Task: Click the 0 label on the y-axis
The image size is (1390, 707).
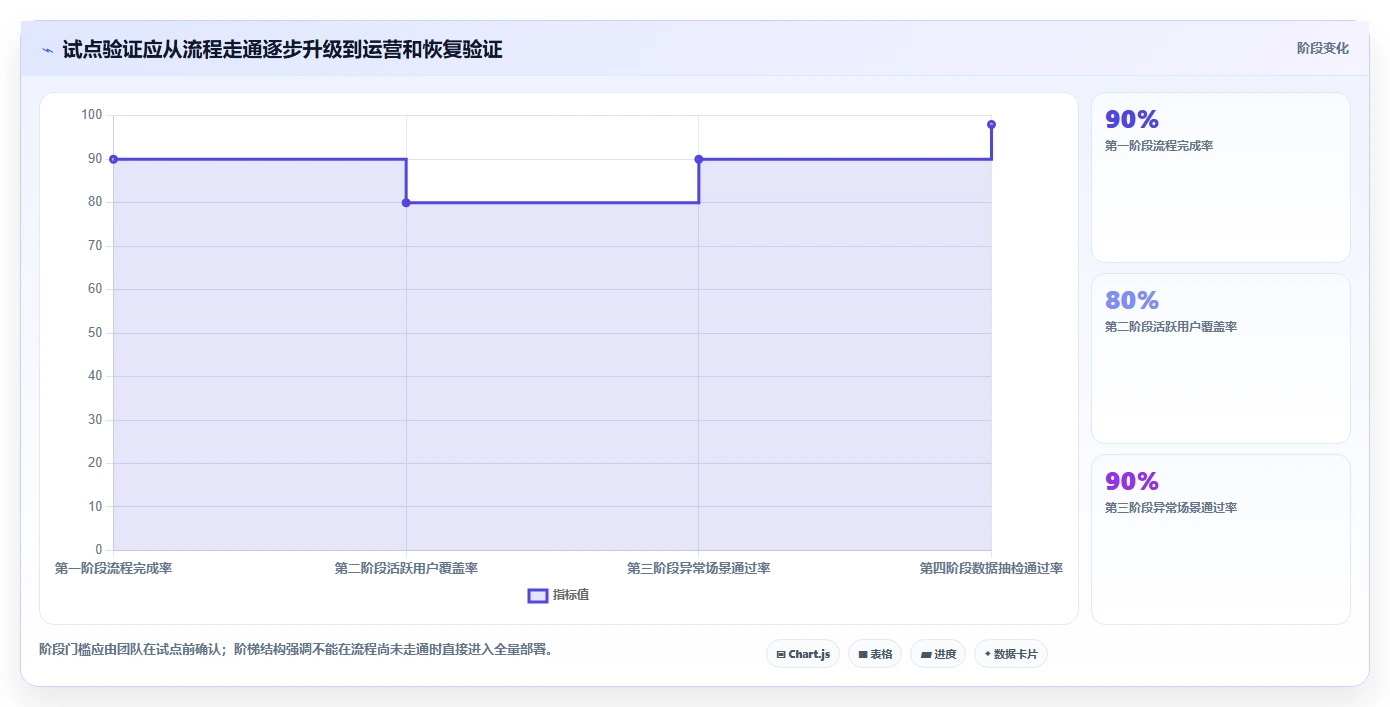Action: 99,550
